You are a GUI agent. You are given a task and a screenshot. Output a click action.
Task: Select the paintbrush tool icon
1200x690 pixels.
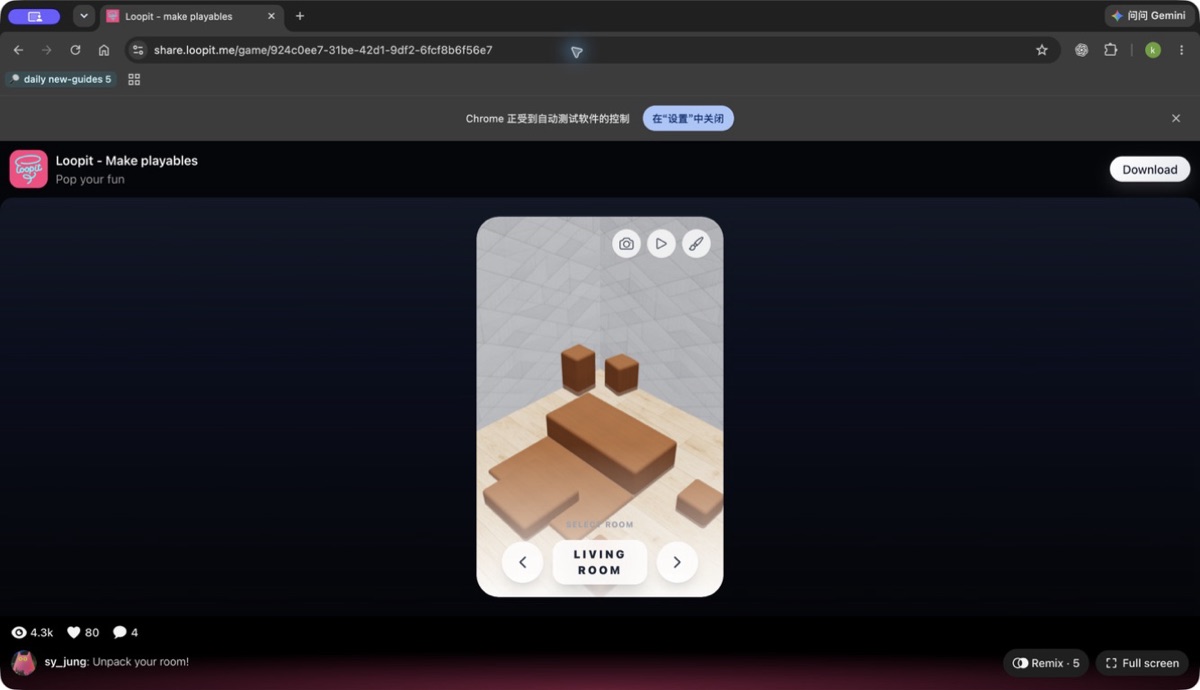pyautogui.click(x=696, y=244)
